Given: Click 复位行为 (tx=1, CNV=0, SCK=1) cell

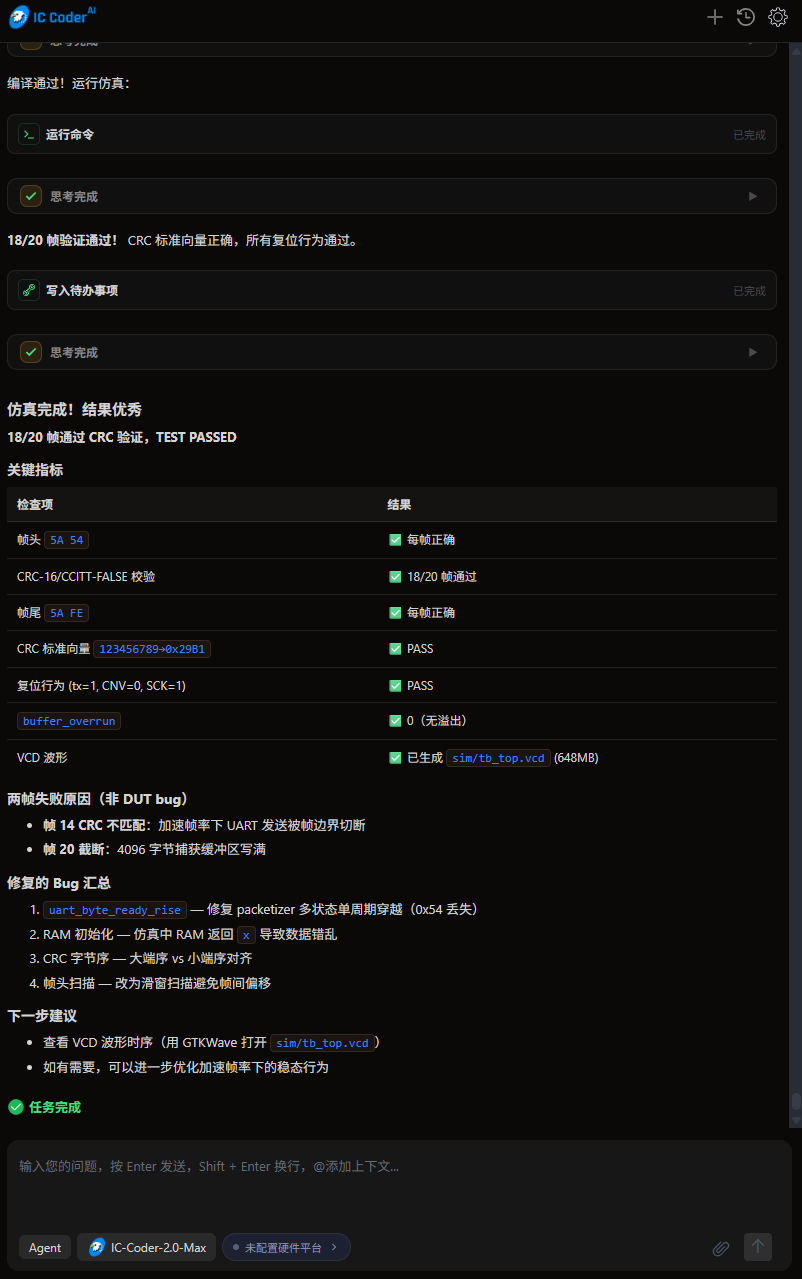Looking at the screenshot, I should click(x=101, y=685).
